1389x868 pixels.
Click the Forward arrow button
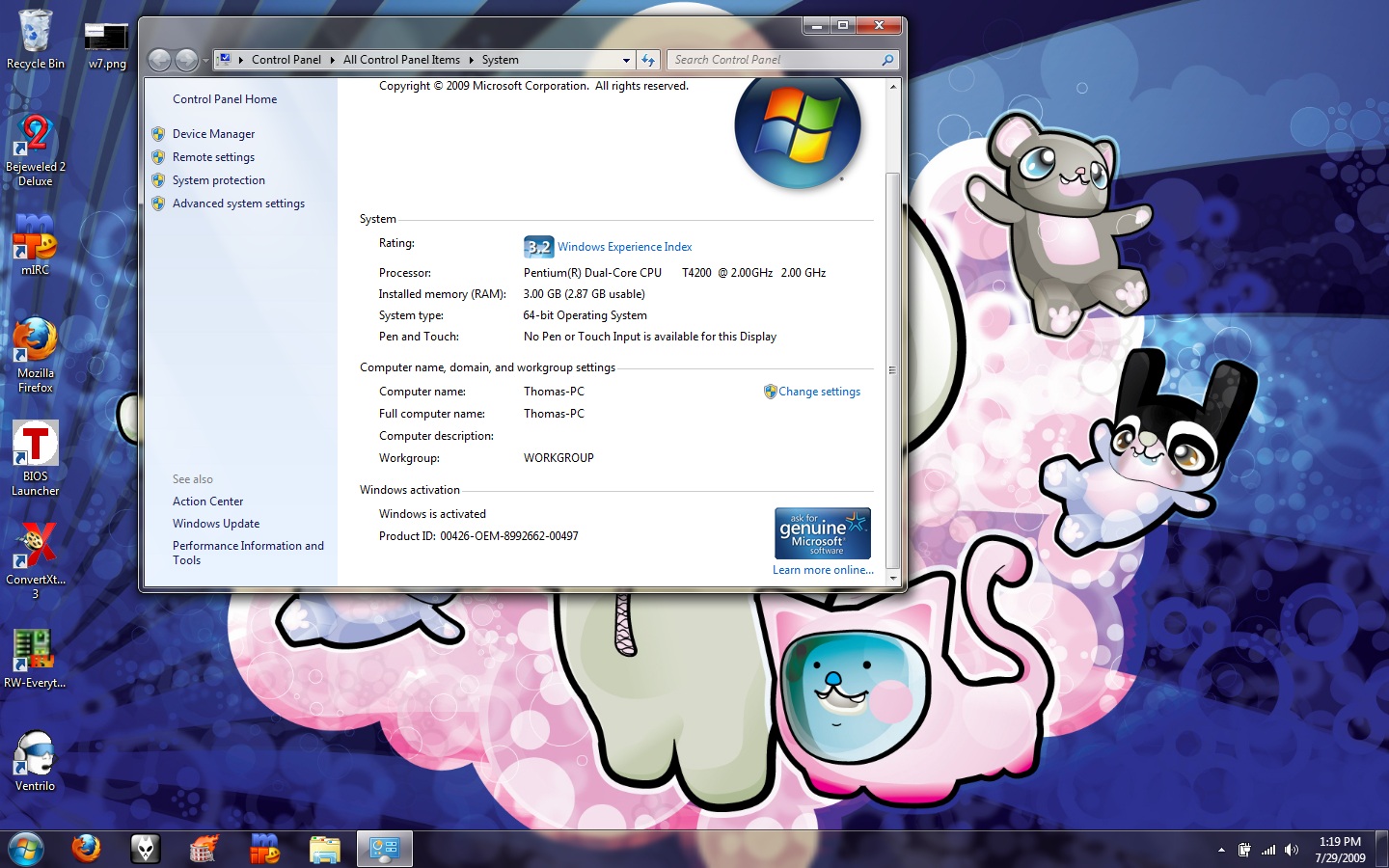(186, 60)
